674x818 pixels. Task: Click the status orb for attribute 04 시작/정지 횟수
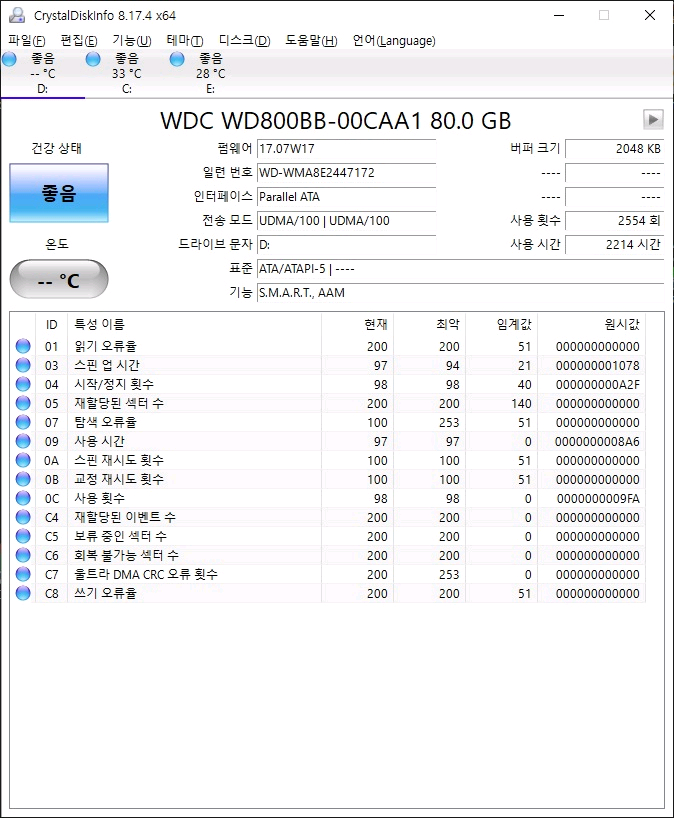click(x=23, y=384)
